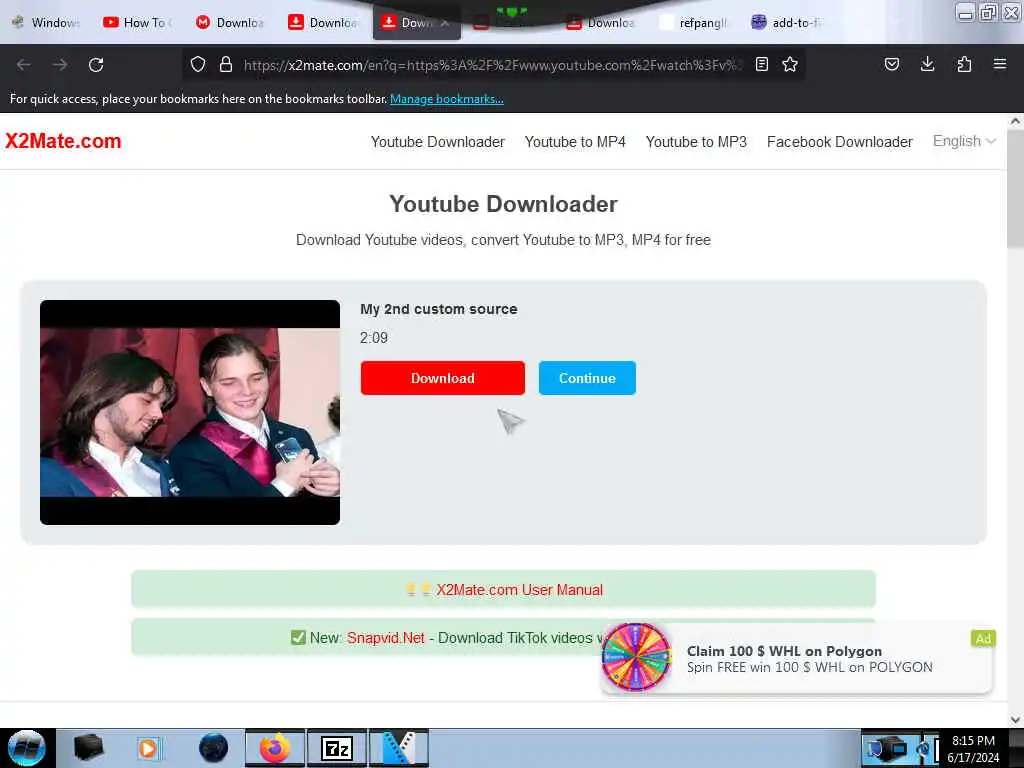Toggle reader view icon in address bar
Image resolution: width=1024 pixels, height=768 pixels.
pyautogui.click(x=761, y=64)
